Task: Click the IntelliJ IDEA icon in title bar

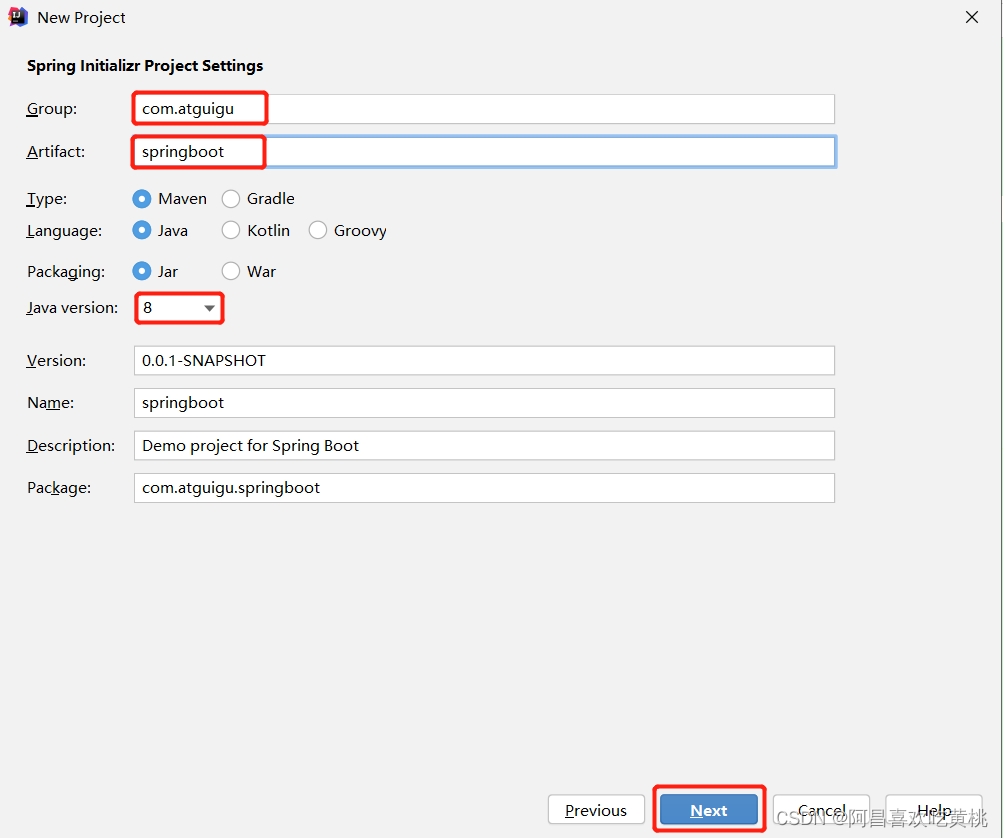Action: (x=18, y=17)
